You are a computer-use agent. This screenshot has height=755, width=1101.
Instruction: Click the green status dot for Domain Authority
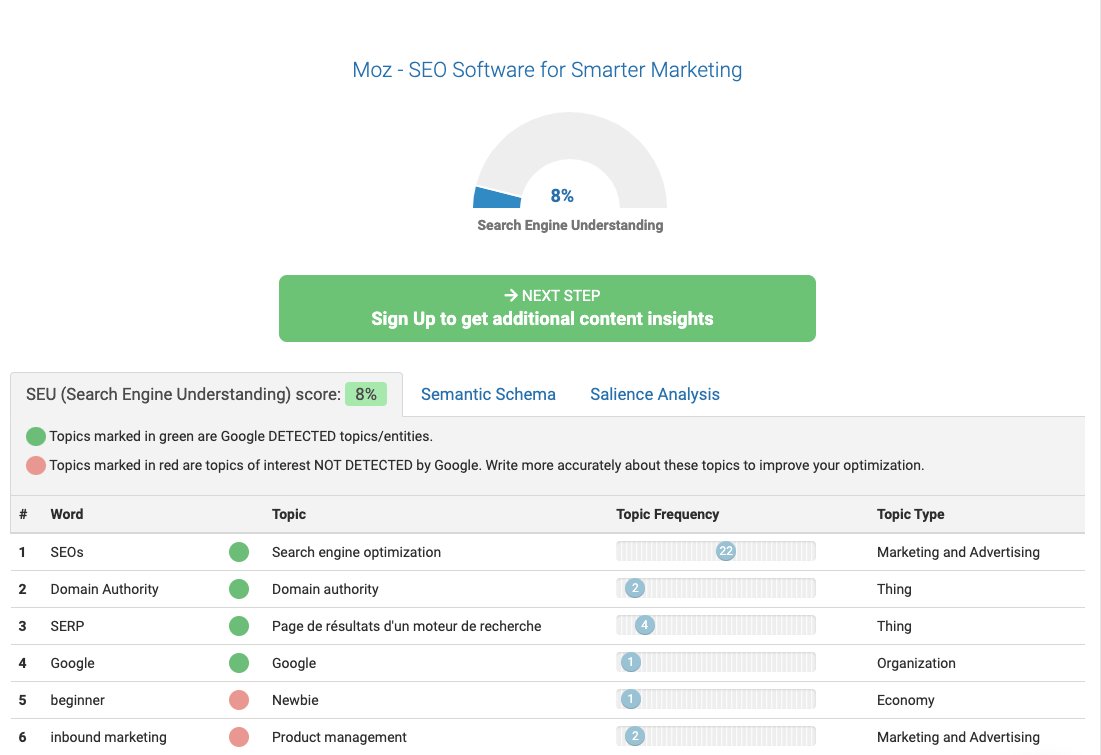(x=239, y=589)
